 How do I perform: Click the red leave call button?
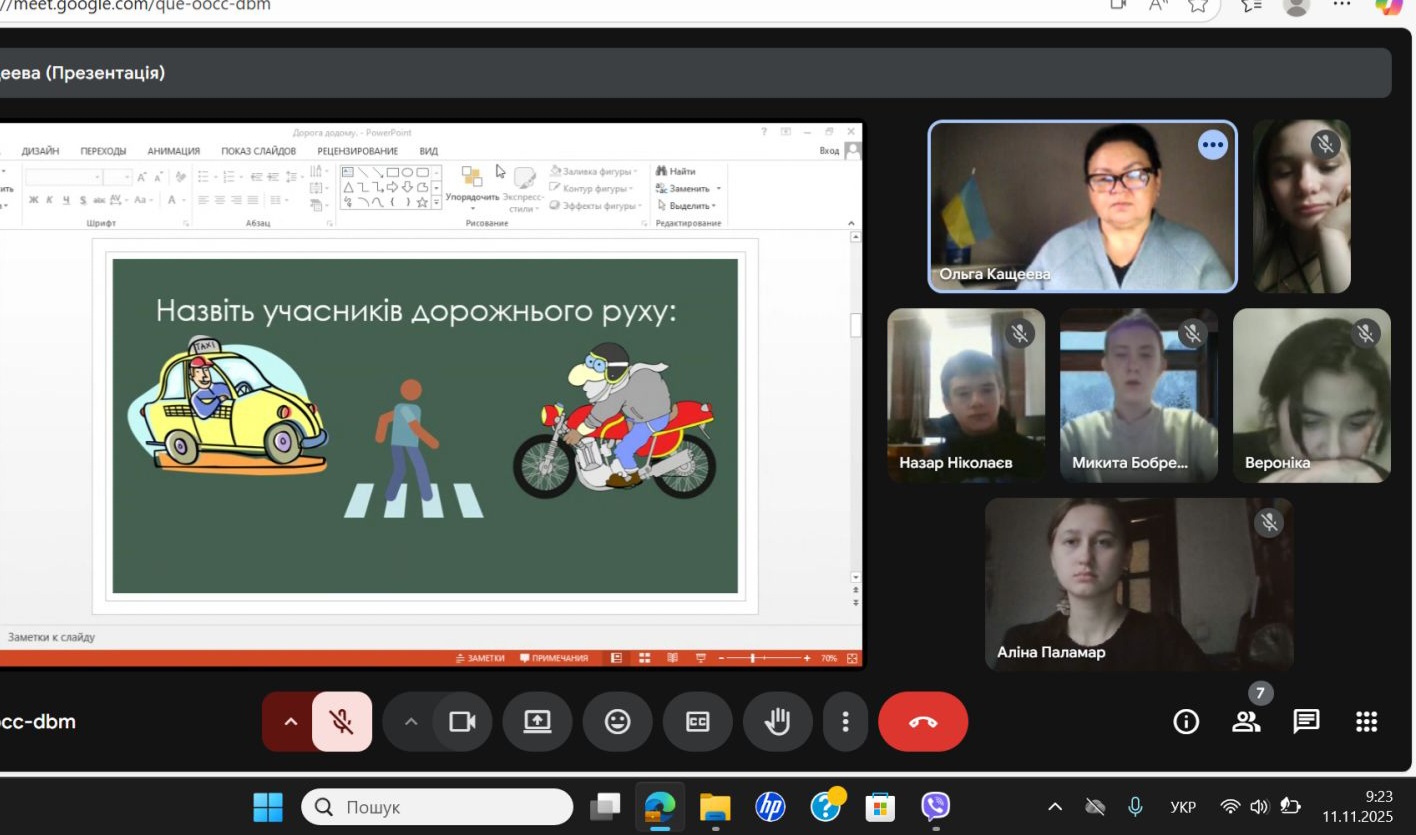point(922,721)
